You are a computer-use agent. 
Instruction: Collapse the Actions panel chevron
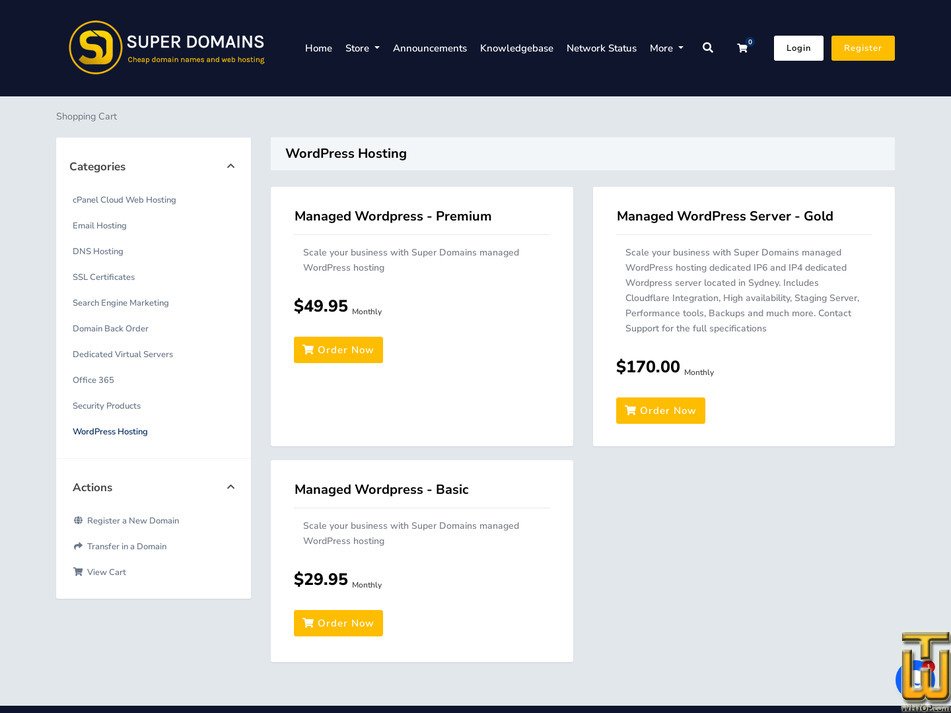(230, 487)
